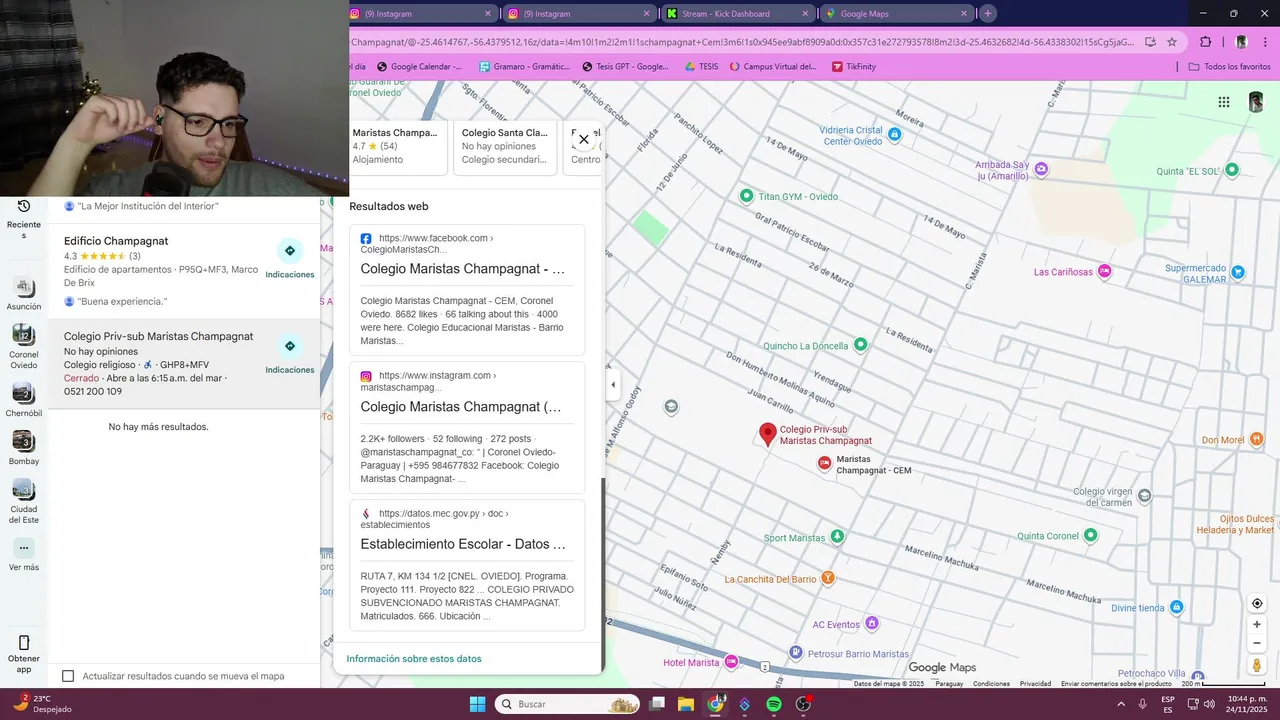Open a new browser tab

pyautogui.click(x=988, y=14)
